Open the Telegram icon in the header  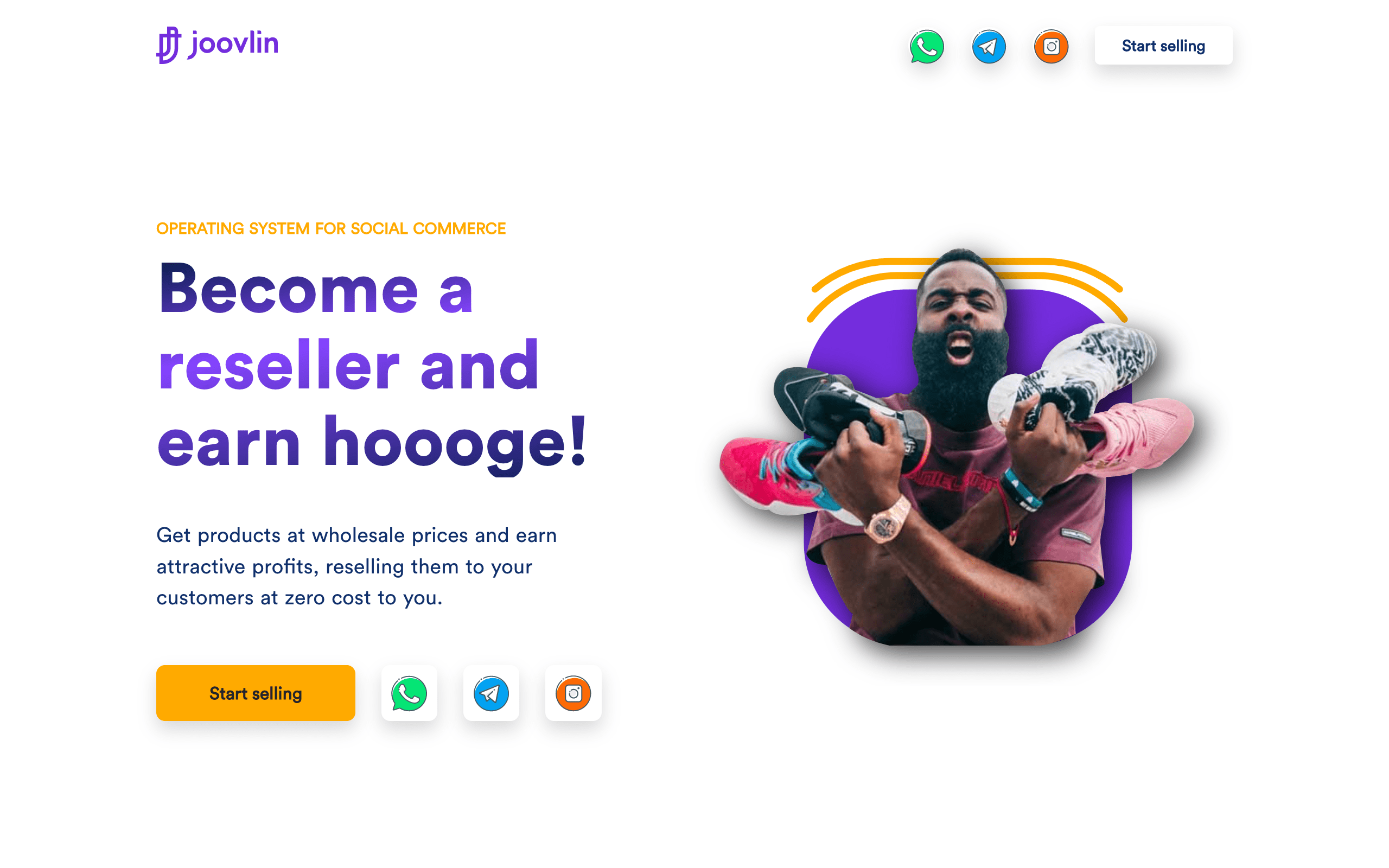click(x=989, y=46)
